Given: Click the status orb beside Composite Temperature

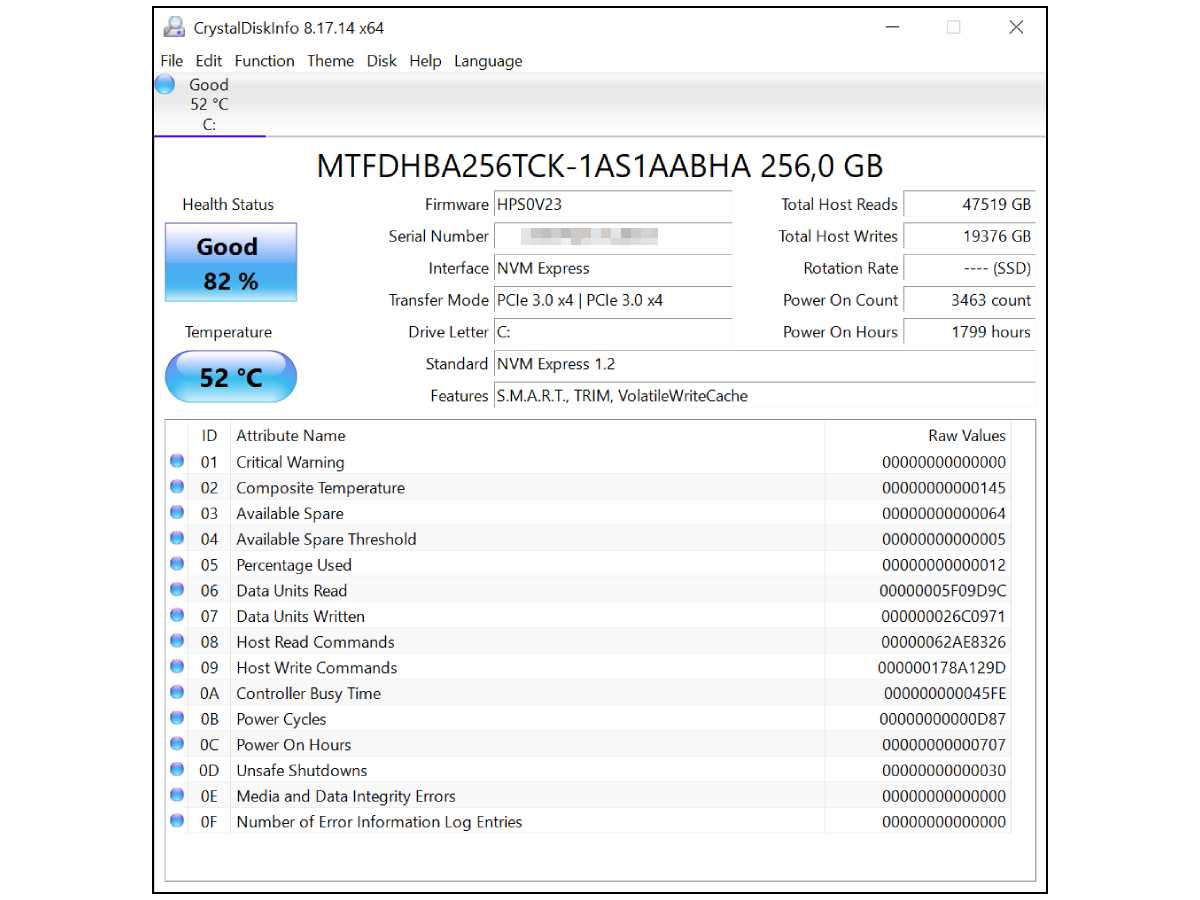Looking at the screenshot, I should point(177,487).
